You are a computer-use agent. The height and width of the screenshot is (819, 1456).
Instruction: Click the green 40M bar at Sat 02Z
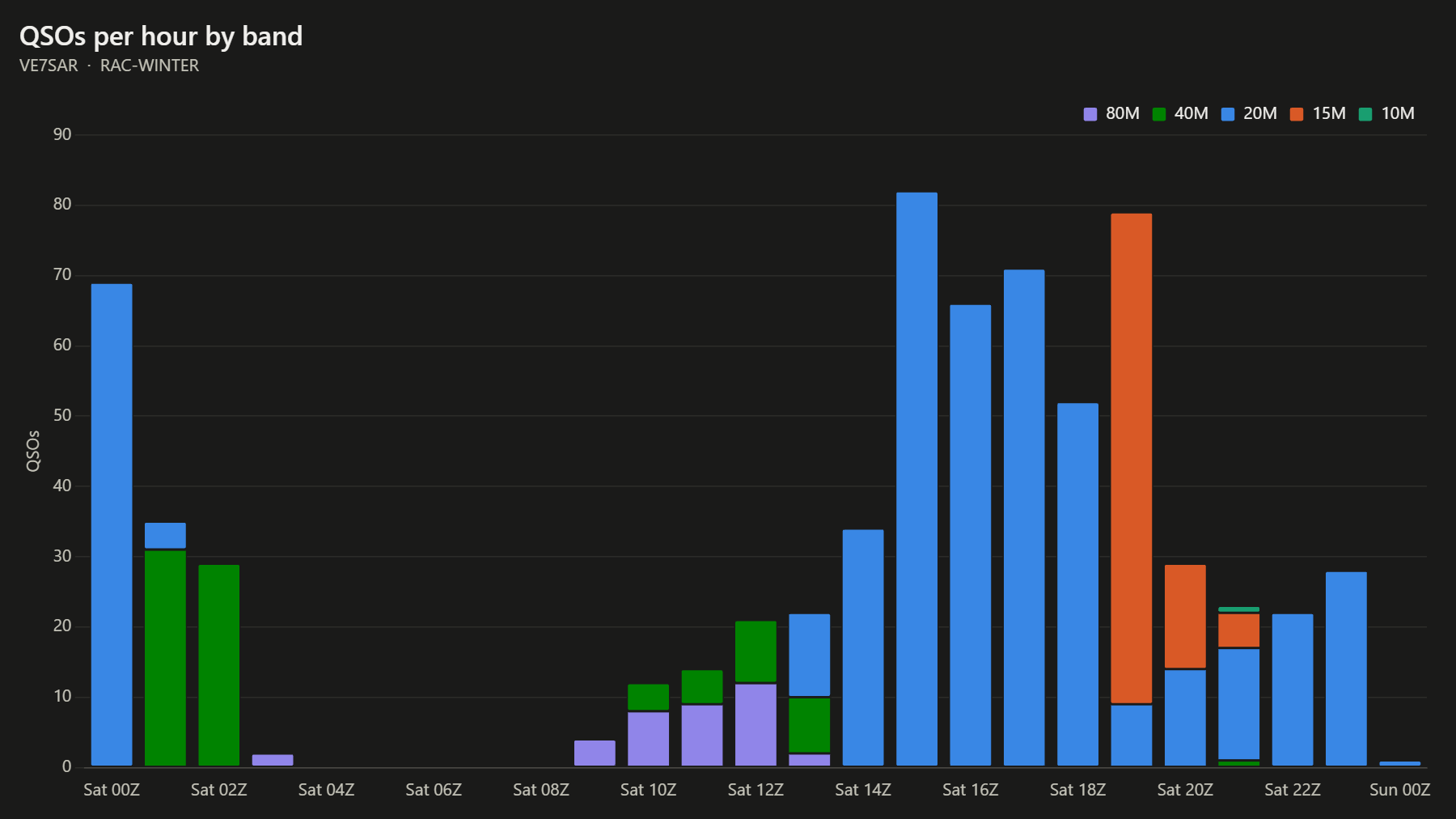pyautogui.click(x=219, y=665)
